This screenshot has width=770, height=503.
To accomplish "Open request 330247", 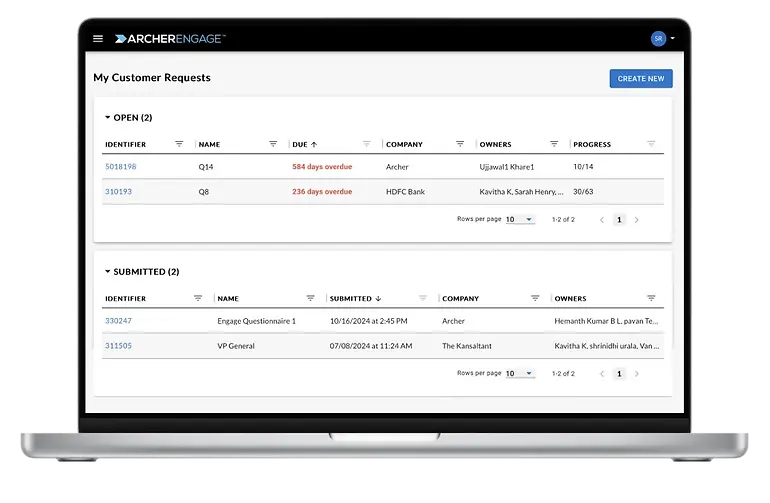I will coord(118,321).
